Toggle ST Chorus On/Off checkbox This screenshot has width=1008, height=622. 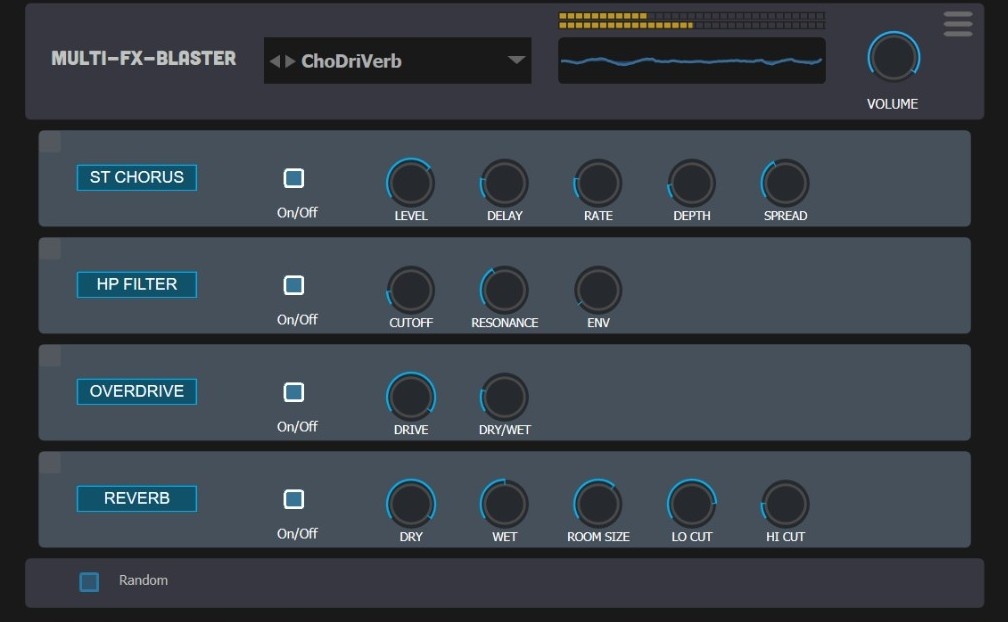pyautogui.click(x=294, y=178)
